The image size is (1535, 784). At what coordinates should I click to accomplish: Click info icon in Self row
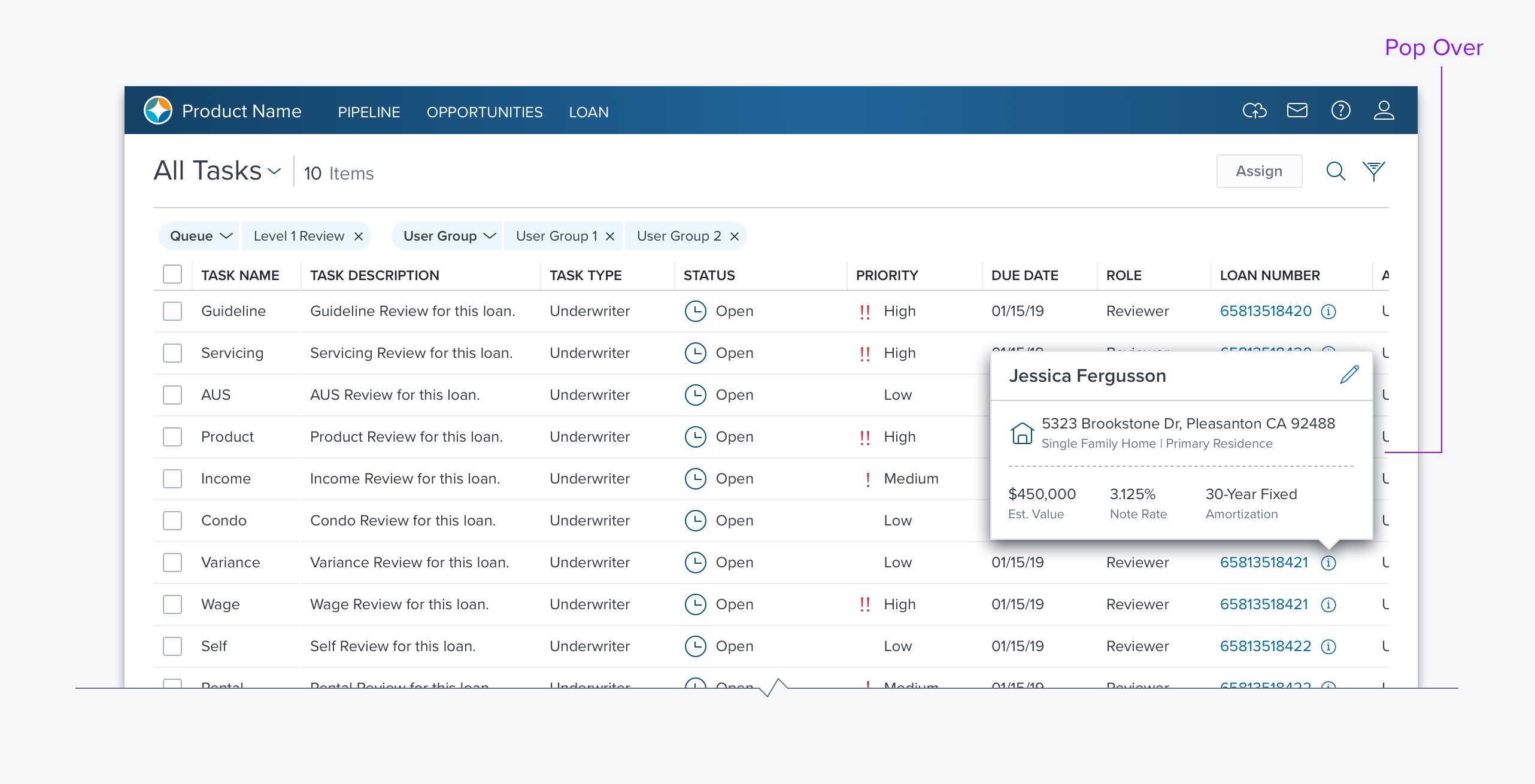click(x=1328, y=647)
